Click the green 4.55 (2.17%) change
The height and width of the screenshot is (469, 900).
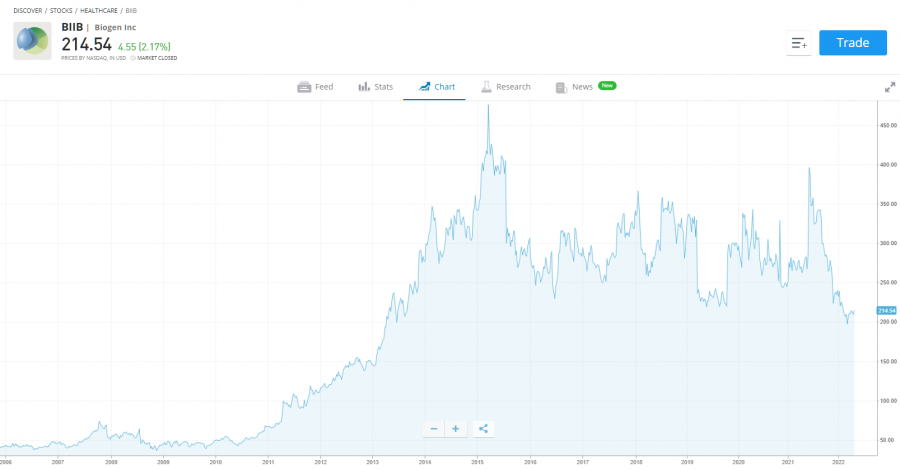144,46
